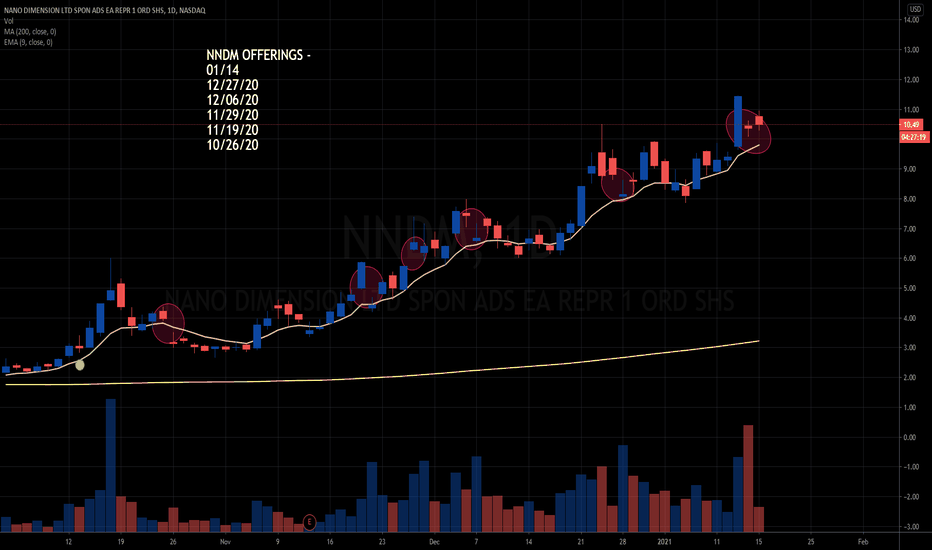This screenshot has height=550, width=932.
Task: Click the 12/06/20 offering date text
Action: [232, 100]
